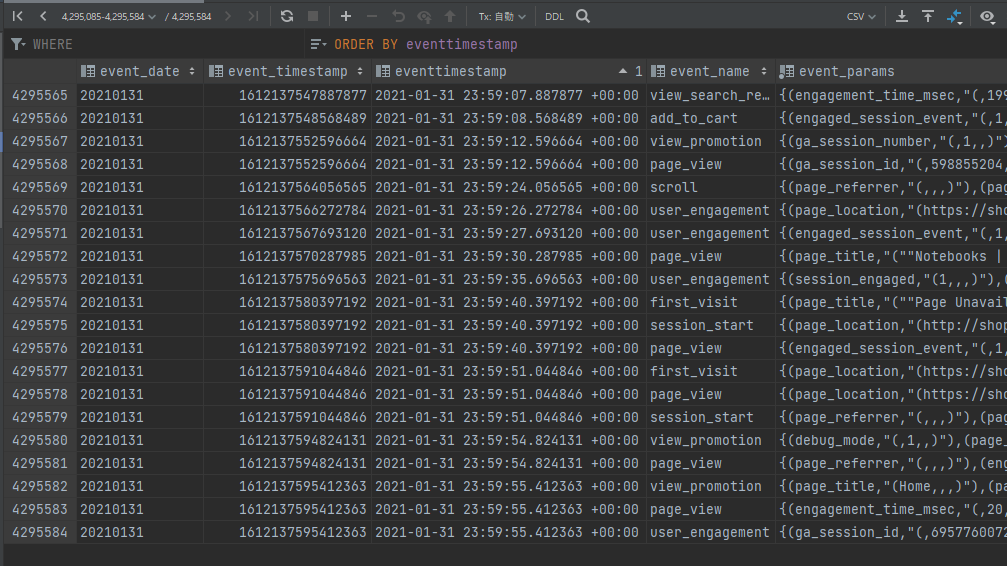Toggle sort arrows on event_date column
This screenshot has width=1007, height=566.
[x=192, y=71]
